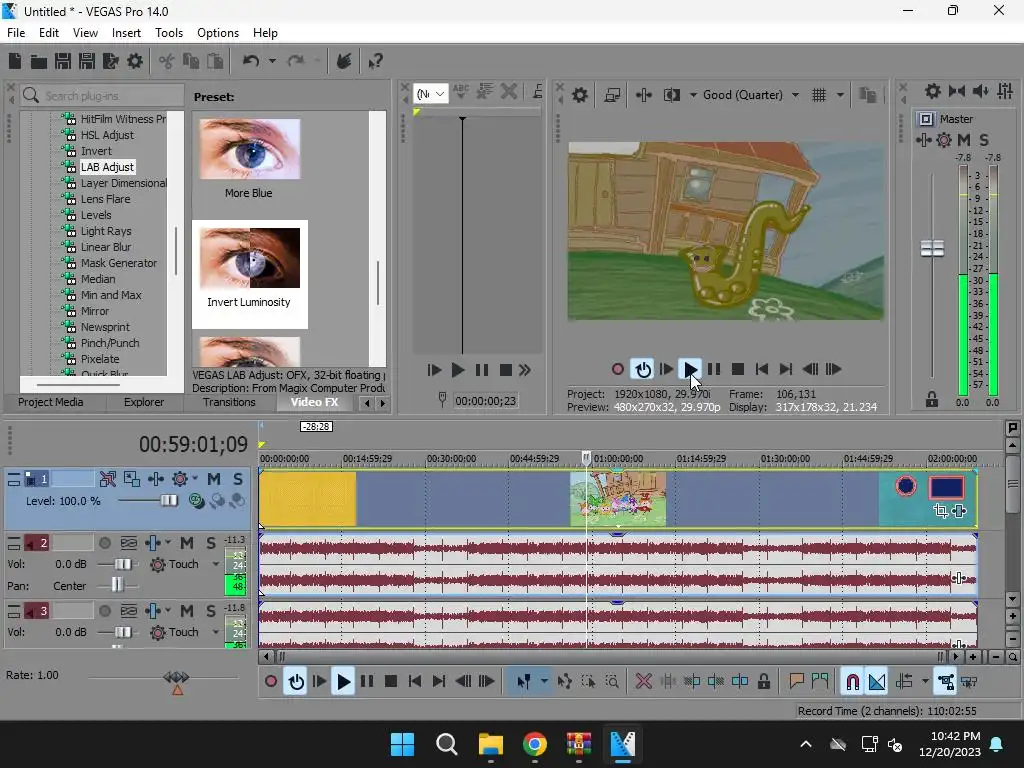Click the yellow clip at timeline start

[x=307, y=499]
